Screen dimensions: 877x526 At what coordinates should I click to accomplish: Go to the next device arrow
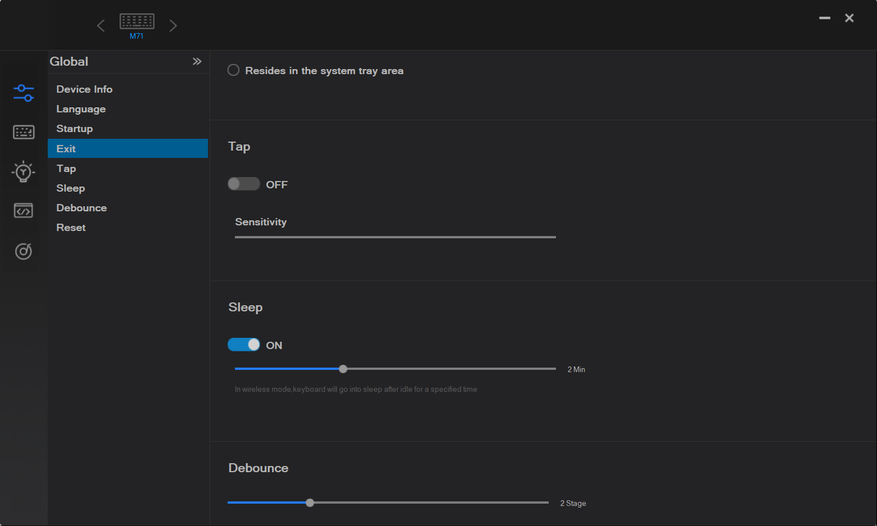point(173,25)
